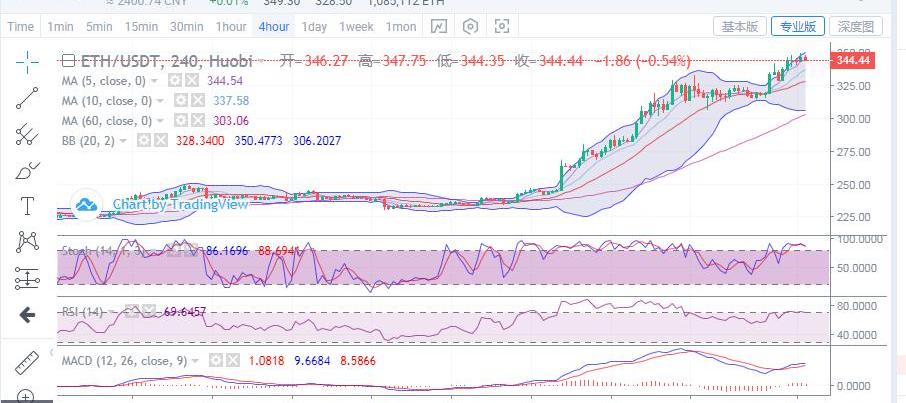Select the trend line drawing tool
The width and height of the screenshot is (906, 403).
click(x=27, y=98)
